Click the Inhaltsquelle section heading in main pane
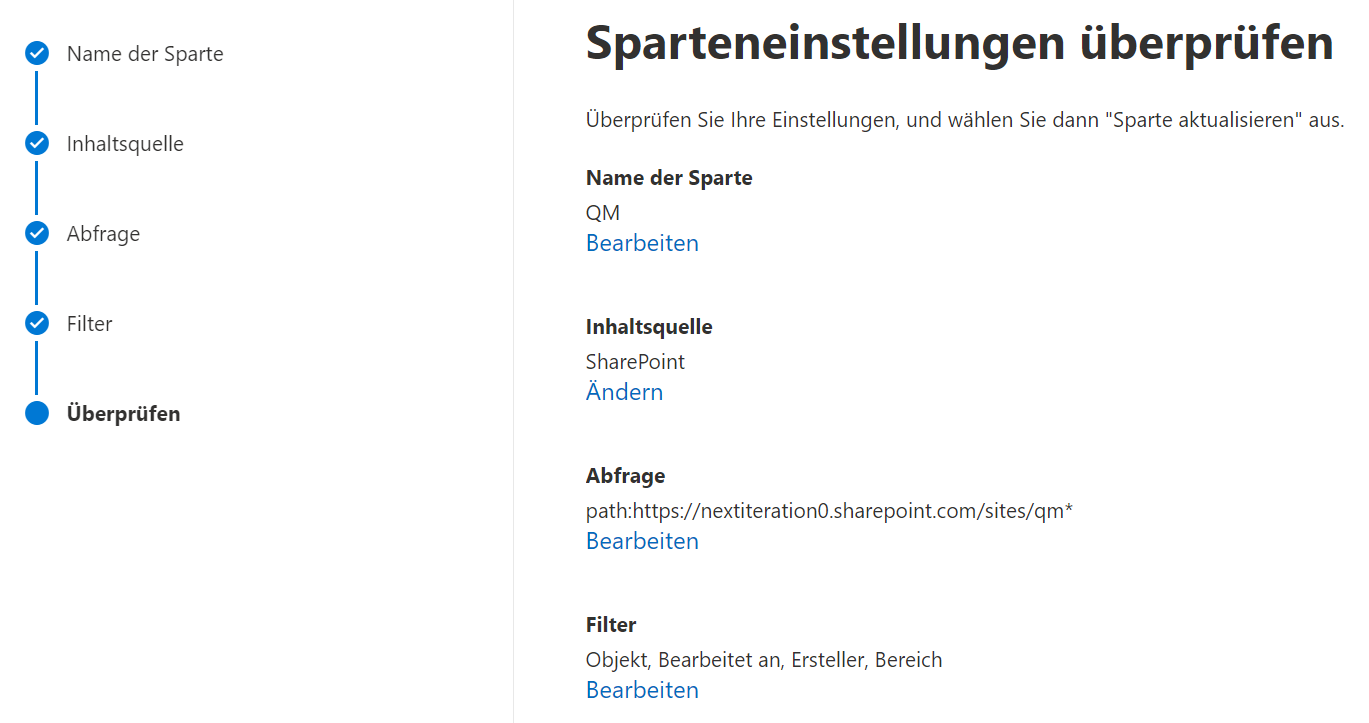This screenshot has height=723, width=1369. pos(649,327)
